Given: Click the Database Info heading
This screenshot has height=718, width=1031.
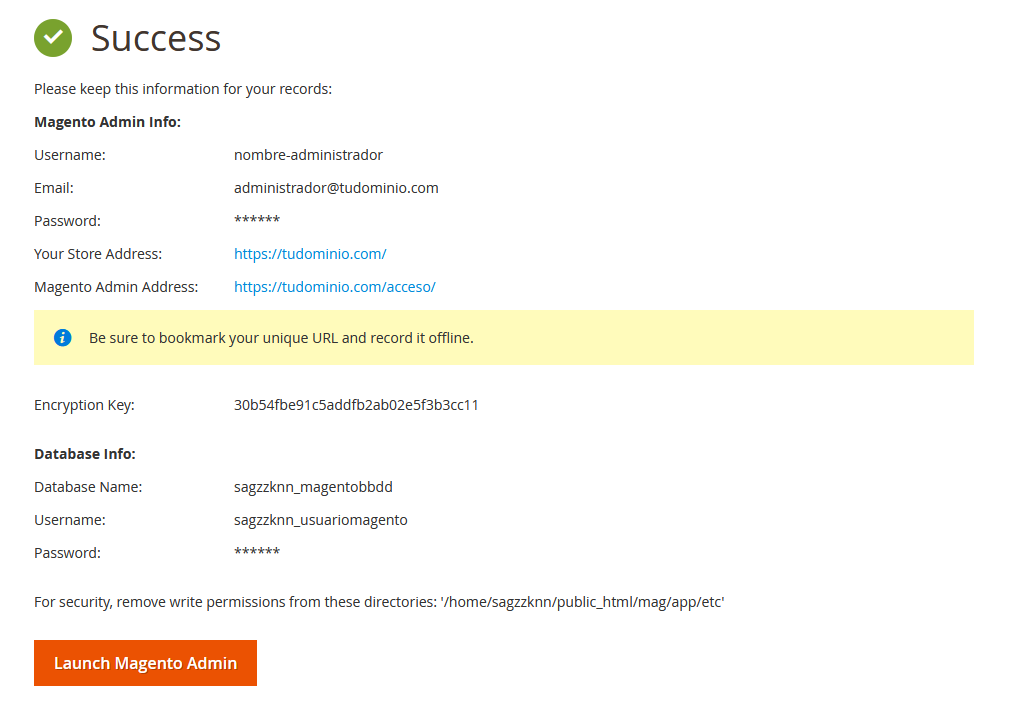Looking at the screenshot, I should (x=85, y=454).
